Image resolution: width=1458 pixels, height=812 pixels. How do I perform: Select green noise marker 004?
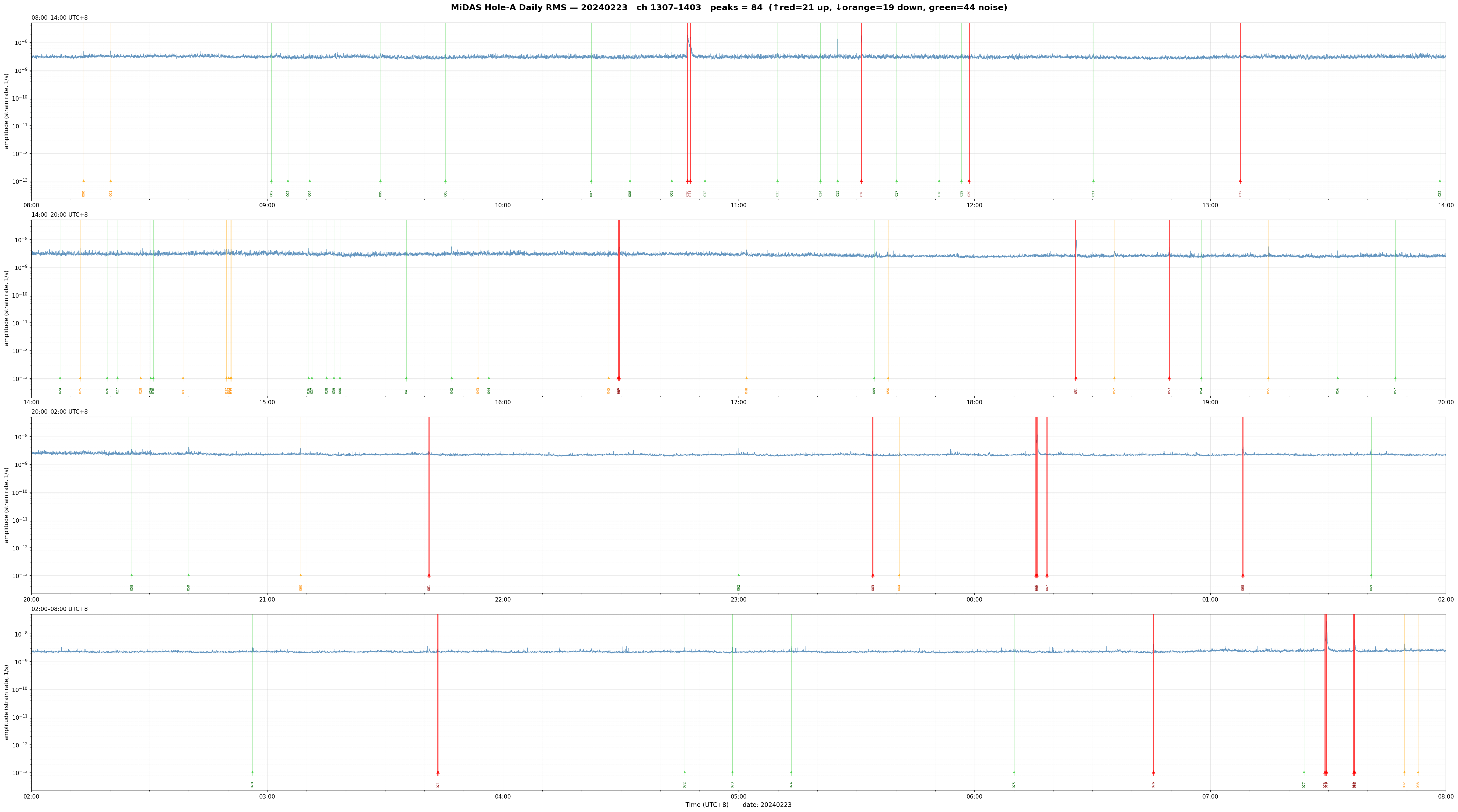(x=310, y=181)
